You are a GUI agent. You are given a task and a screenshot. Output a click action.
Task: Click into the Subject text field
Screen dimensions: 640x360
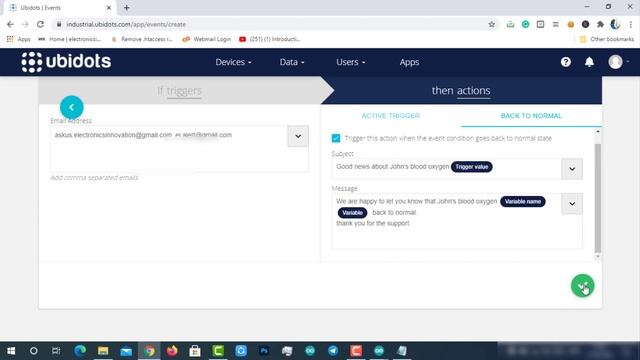[x=447, y=169]
